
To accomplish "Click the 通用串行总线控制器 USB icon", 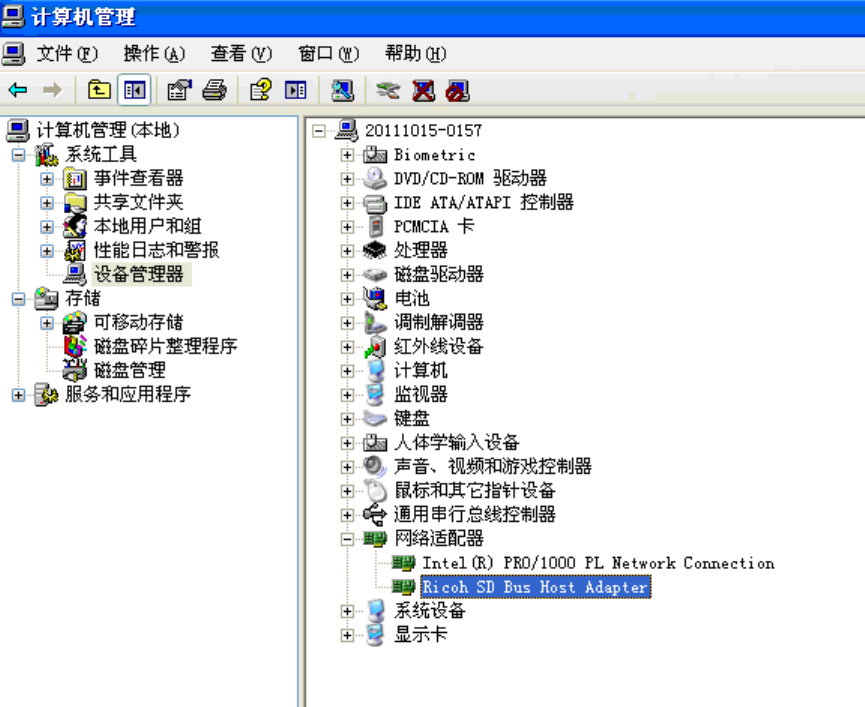I will point(375,515).
